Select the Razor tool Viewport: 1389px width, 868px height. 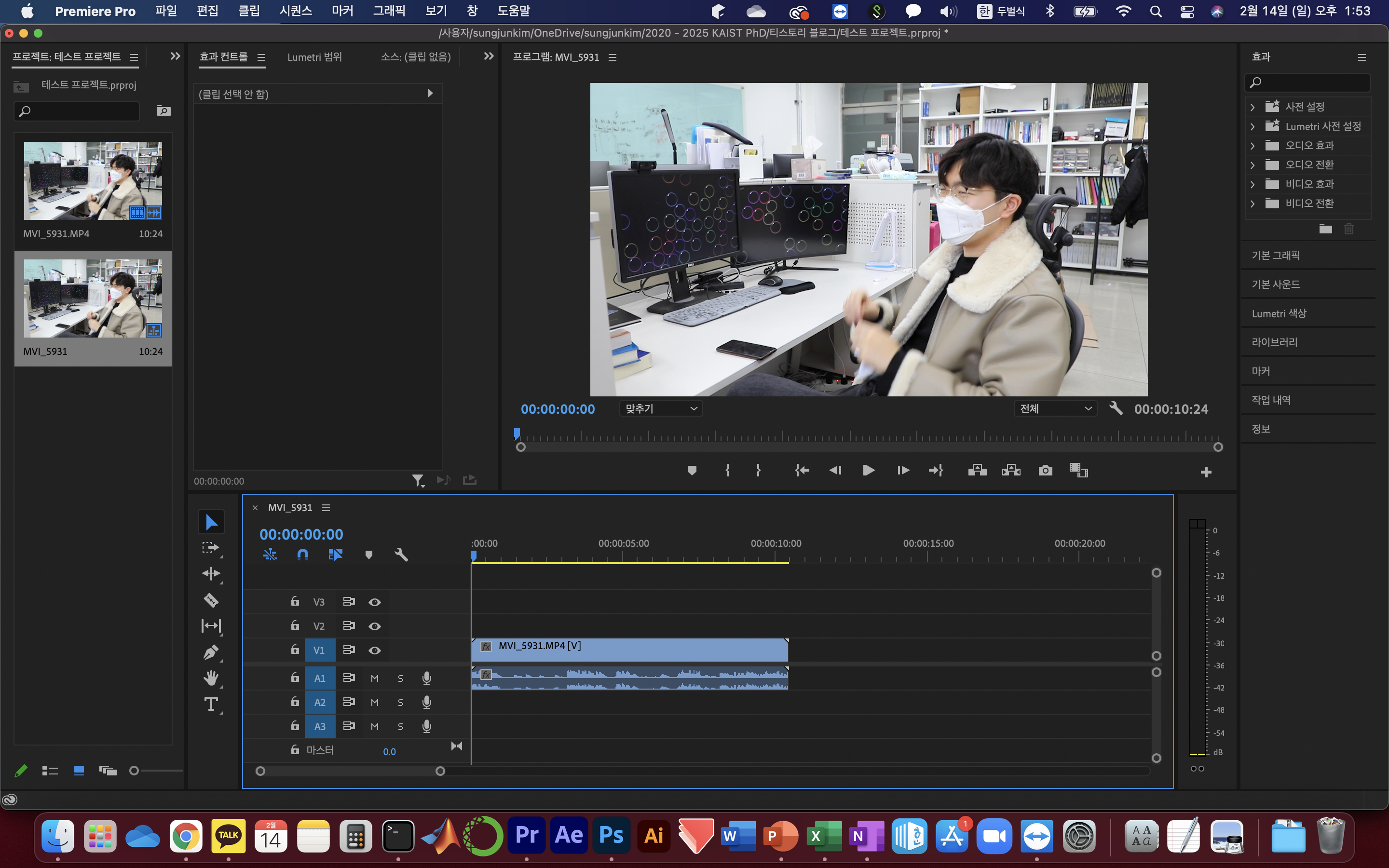pyautogui.click(x=211, y=600)
